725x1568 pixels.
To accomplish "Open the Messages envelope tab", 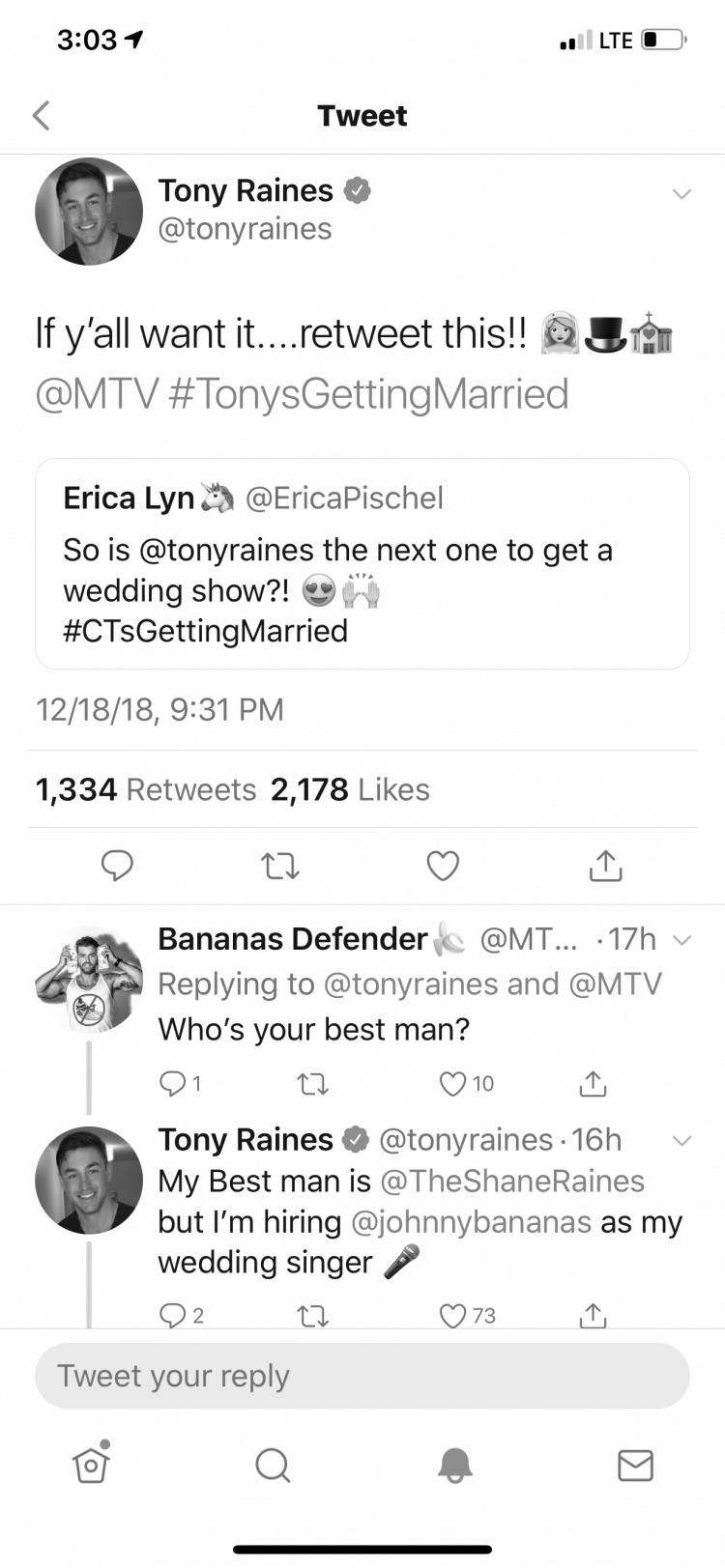I will pyautogui.click(x=635, y=1465).
